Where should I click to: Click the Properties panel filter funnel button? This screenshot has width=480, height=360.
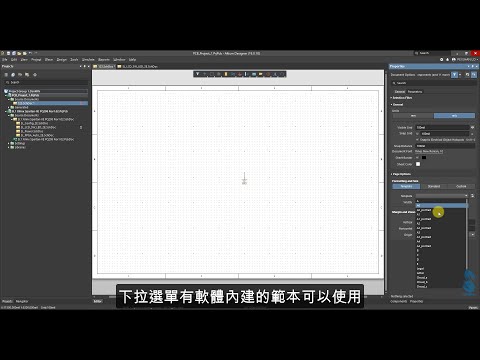pyautogui.click(x=454, y=75)
